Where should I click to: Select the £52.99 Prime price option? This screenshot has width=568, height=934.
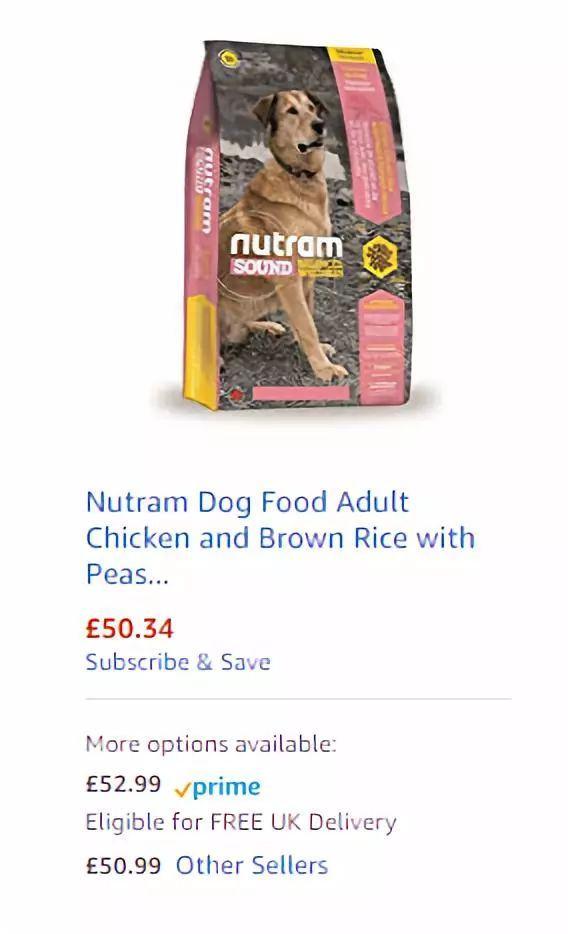123,784
